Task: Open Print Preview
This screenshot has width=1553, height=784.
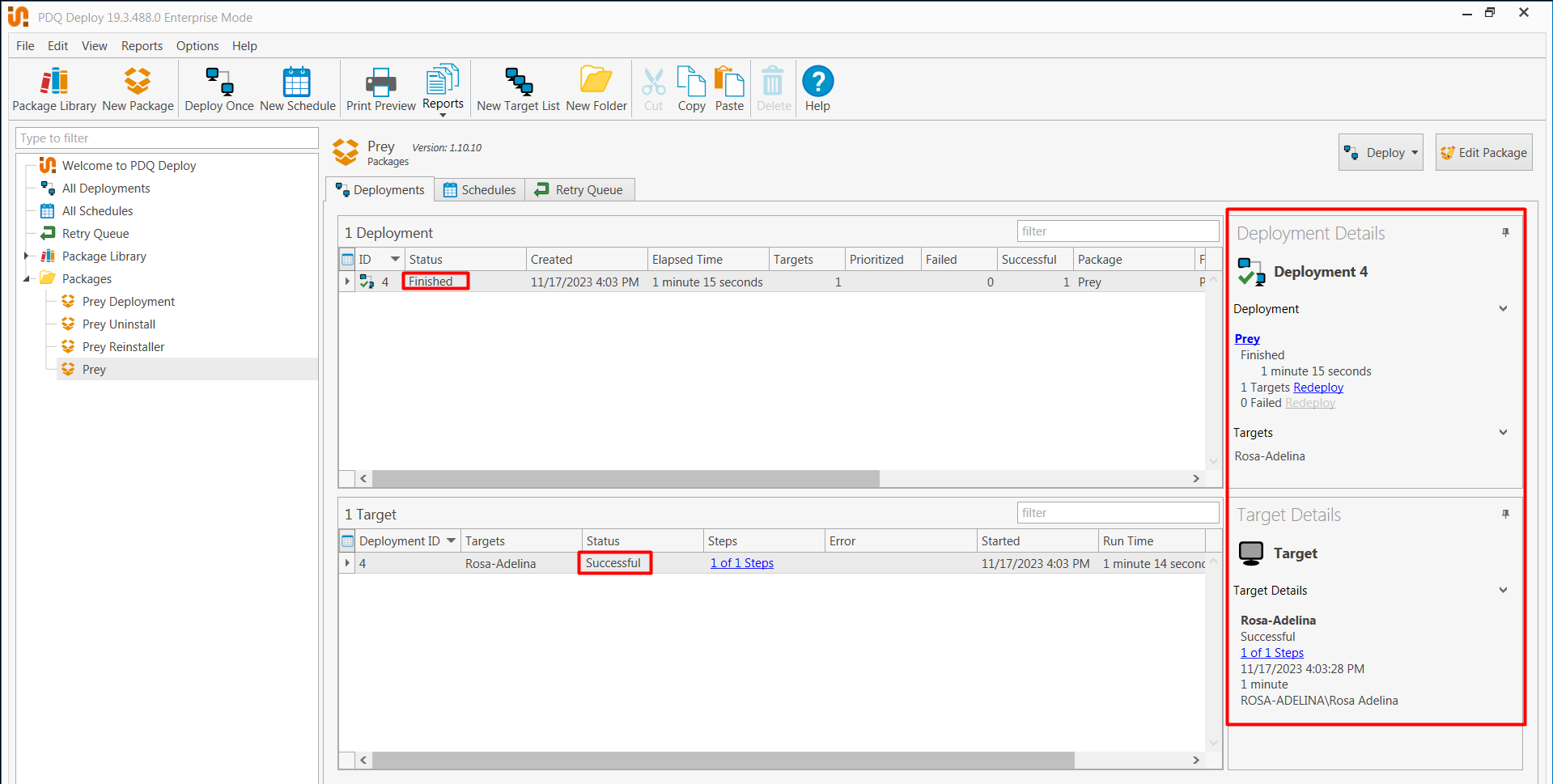Action: (x=380, y=89)
